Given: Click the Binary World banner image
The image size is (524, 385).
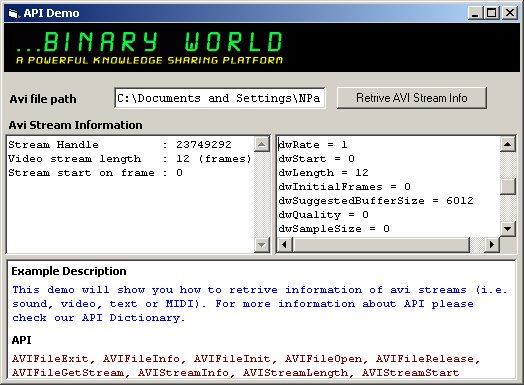Looking at the screenshot, I should pos(262,47).
